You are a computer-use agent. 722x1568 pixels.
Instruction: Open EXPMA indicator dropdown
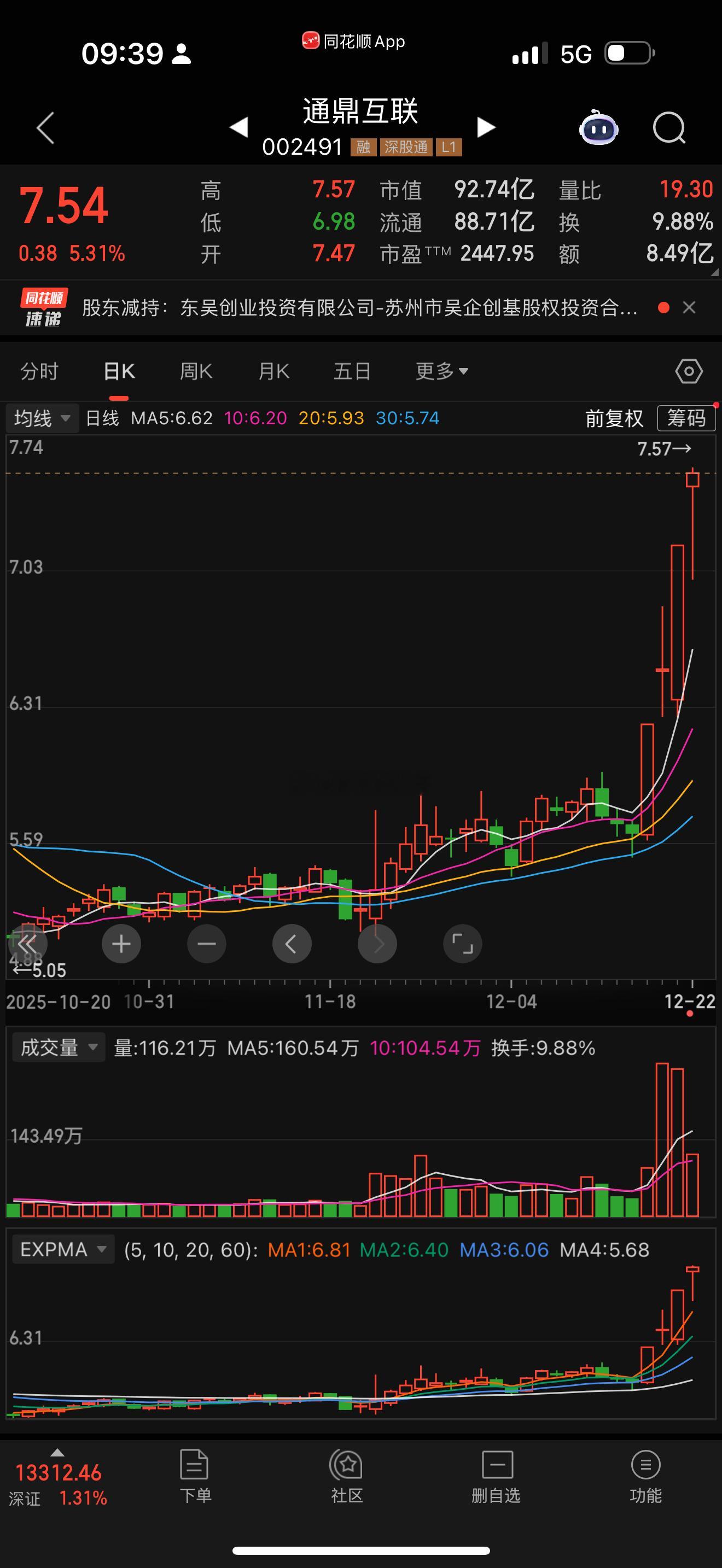click(x=63, y=1249)
